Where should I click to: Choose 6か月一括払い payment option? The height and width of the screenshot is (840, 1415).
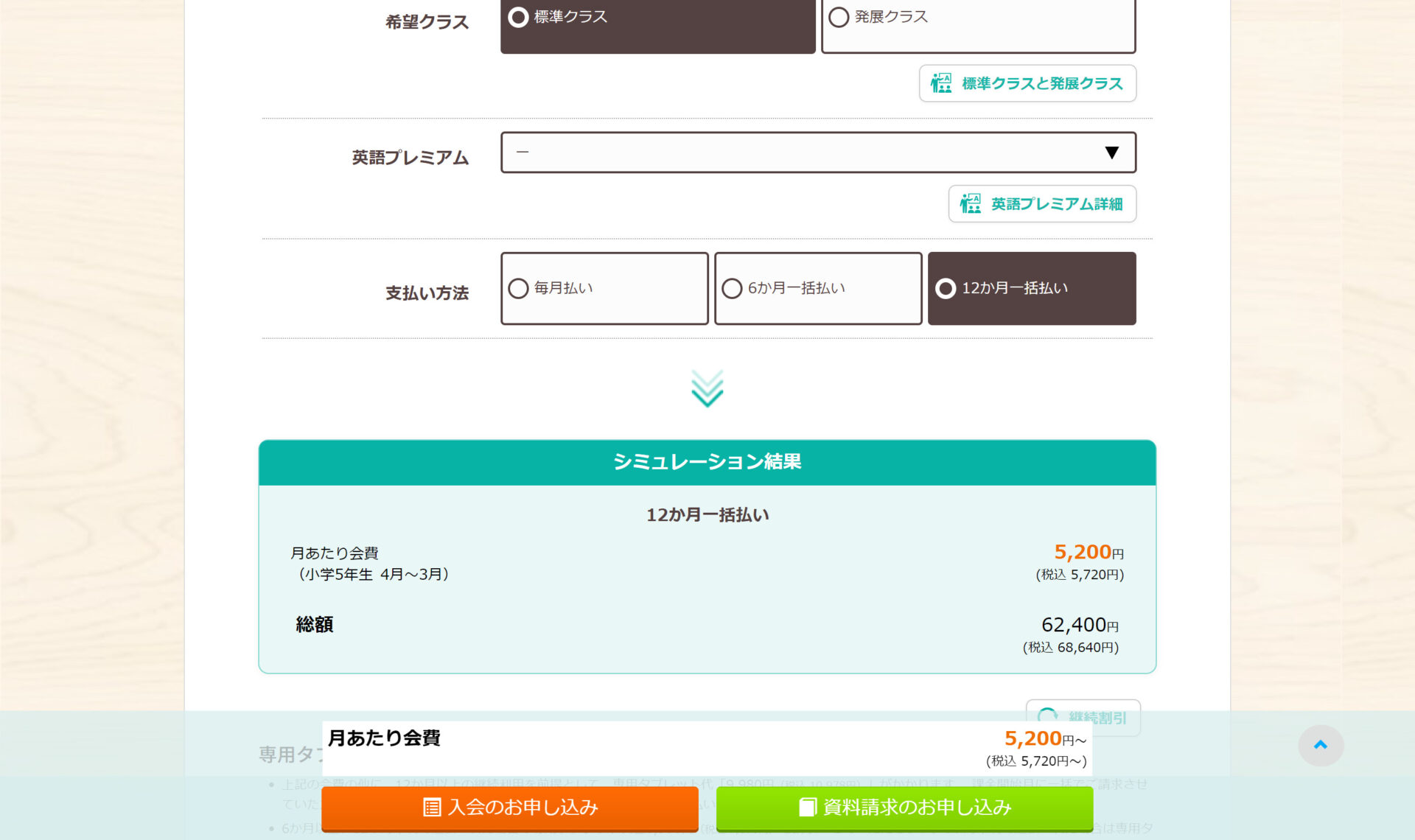pos(818,288)
